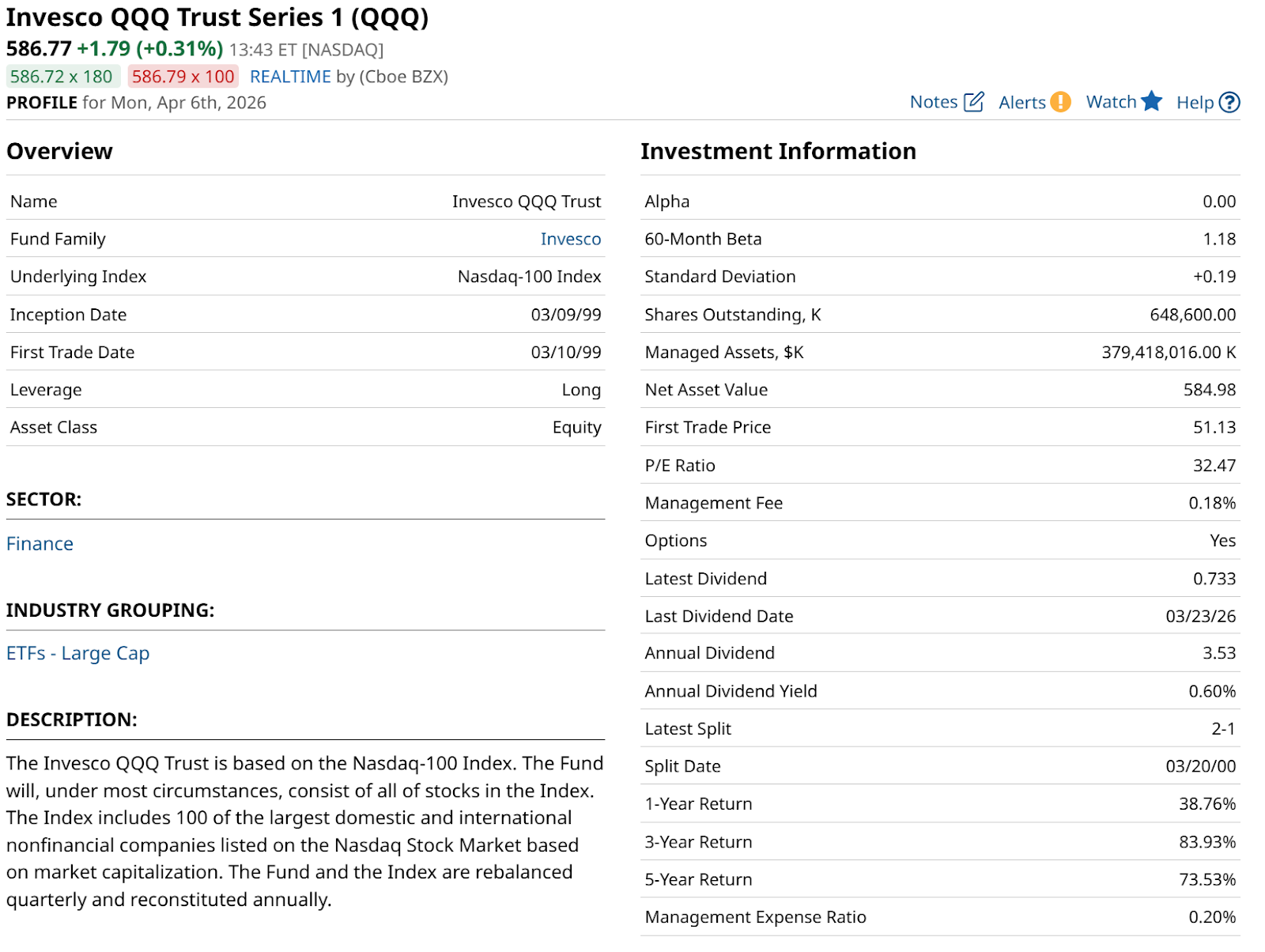
Task: Click the Invesco QQQ Trust Series 1 heading
Action: click(217, 17)
